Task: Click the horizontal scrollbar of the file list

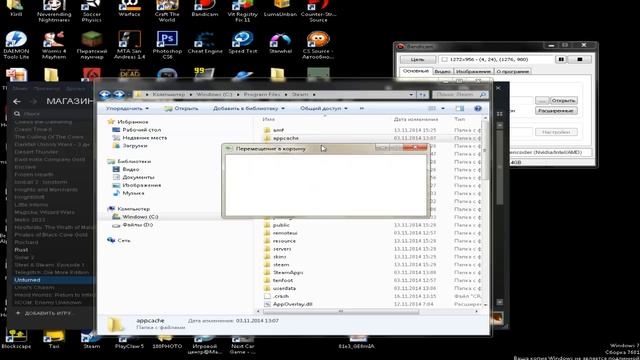Action: [x=341, y=311]
